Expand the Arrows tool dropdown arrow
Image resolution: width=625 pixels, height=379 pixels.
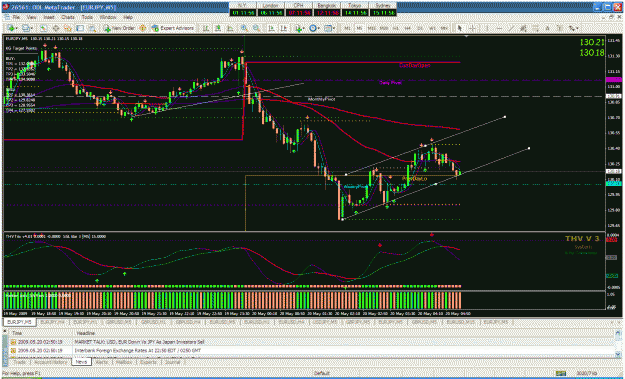click(x=577, y=28)
